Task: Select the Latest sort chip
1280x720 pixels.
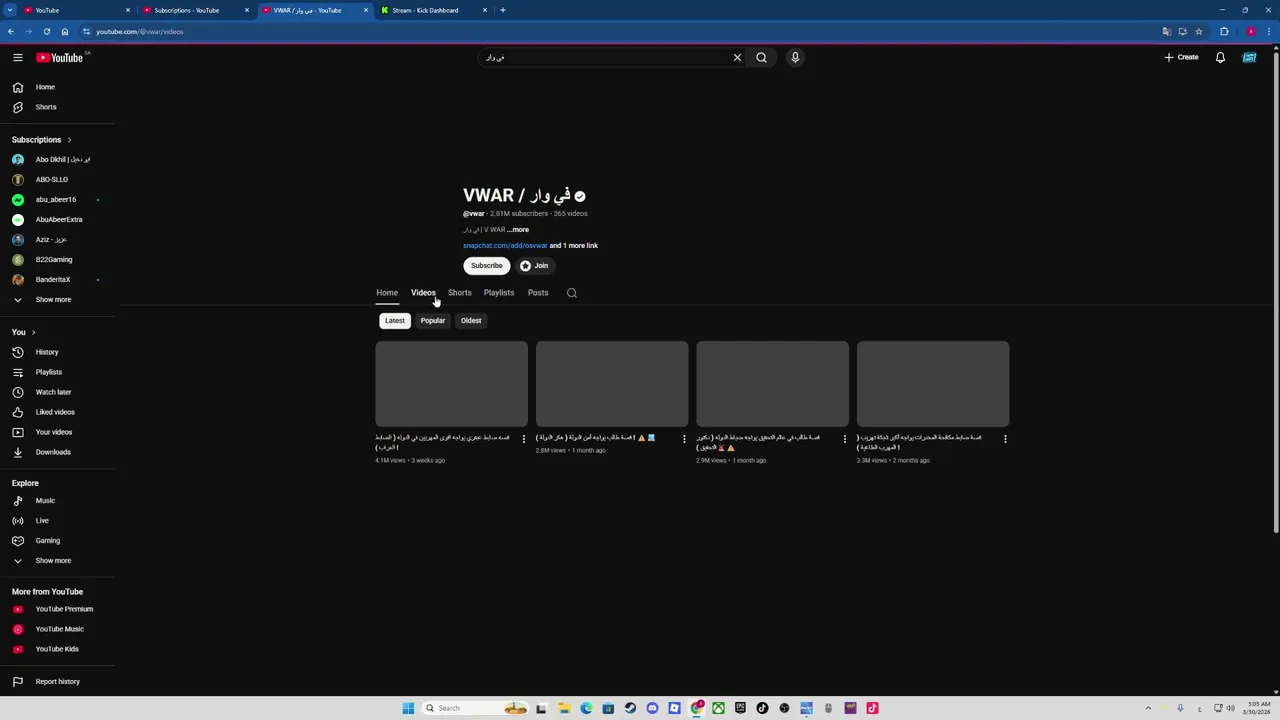Action: [395, 320]
